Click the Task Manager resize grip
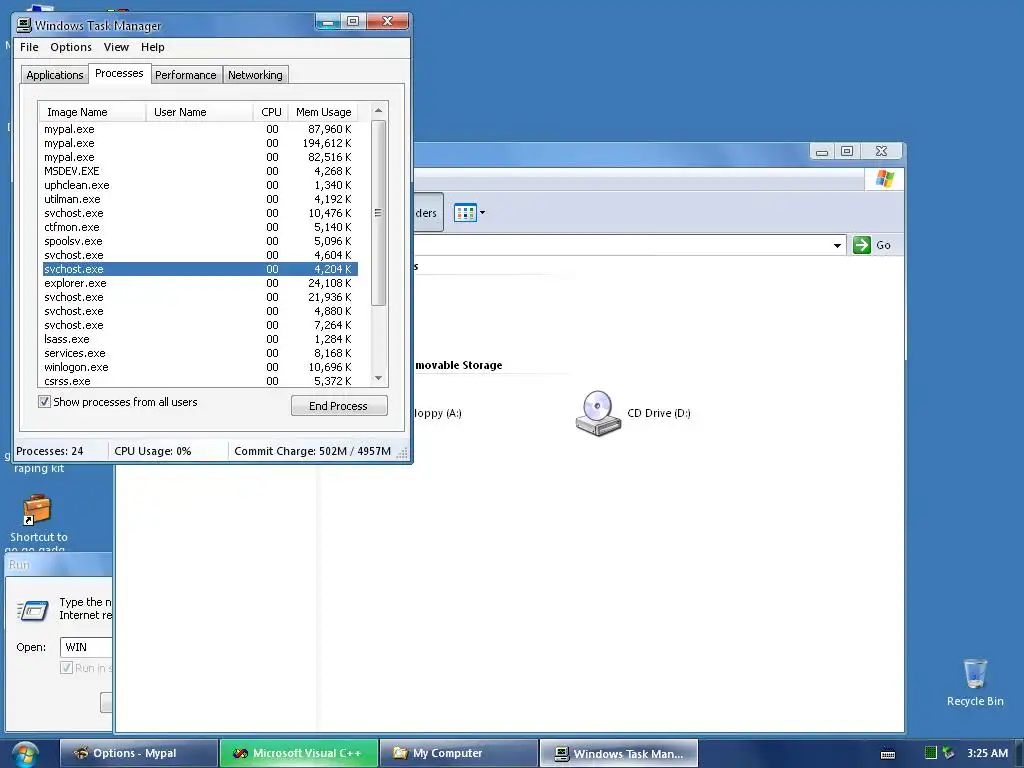Viewport: 1024px width, 768px height. pos(402,452)
